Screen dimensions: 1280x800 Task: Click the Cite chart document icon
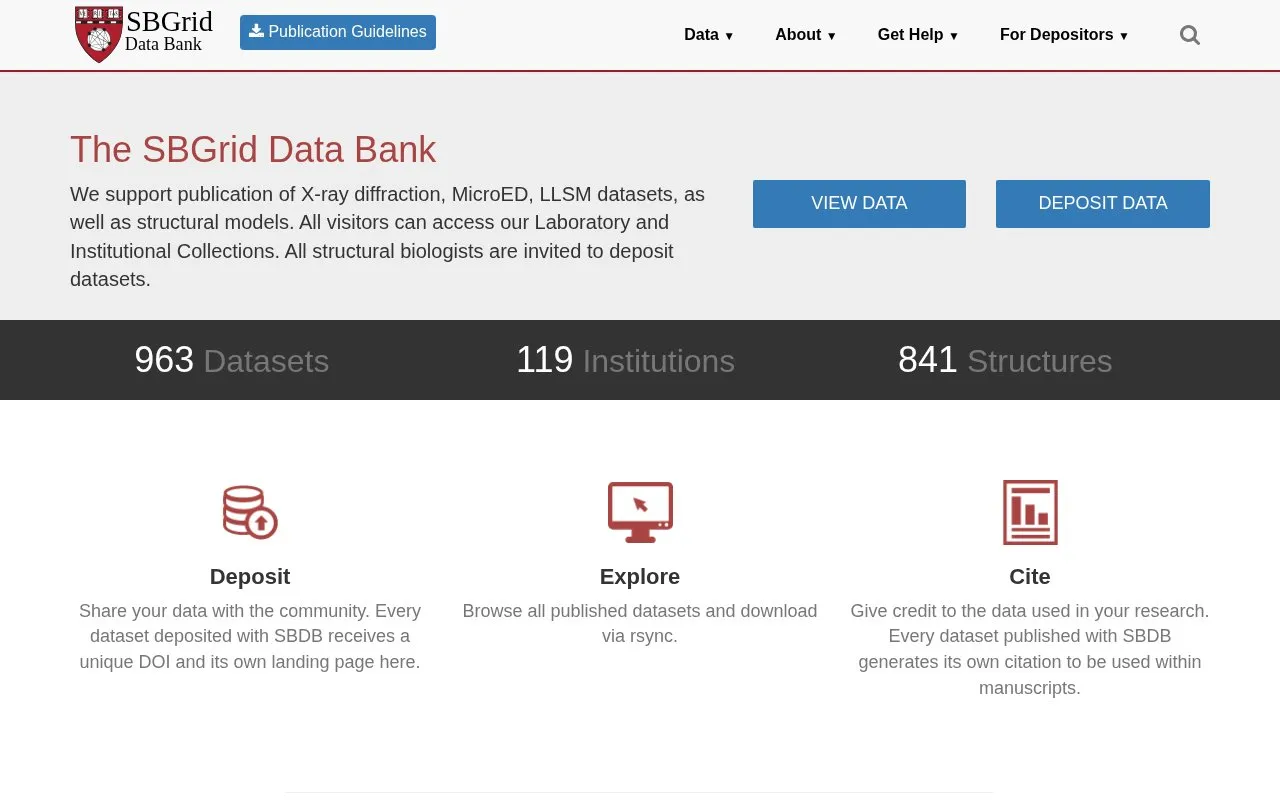click(x=1030, y=512)
